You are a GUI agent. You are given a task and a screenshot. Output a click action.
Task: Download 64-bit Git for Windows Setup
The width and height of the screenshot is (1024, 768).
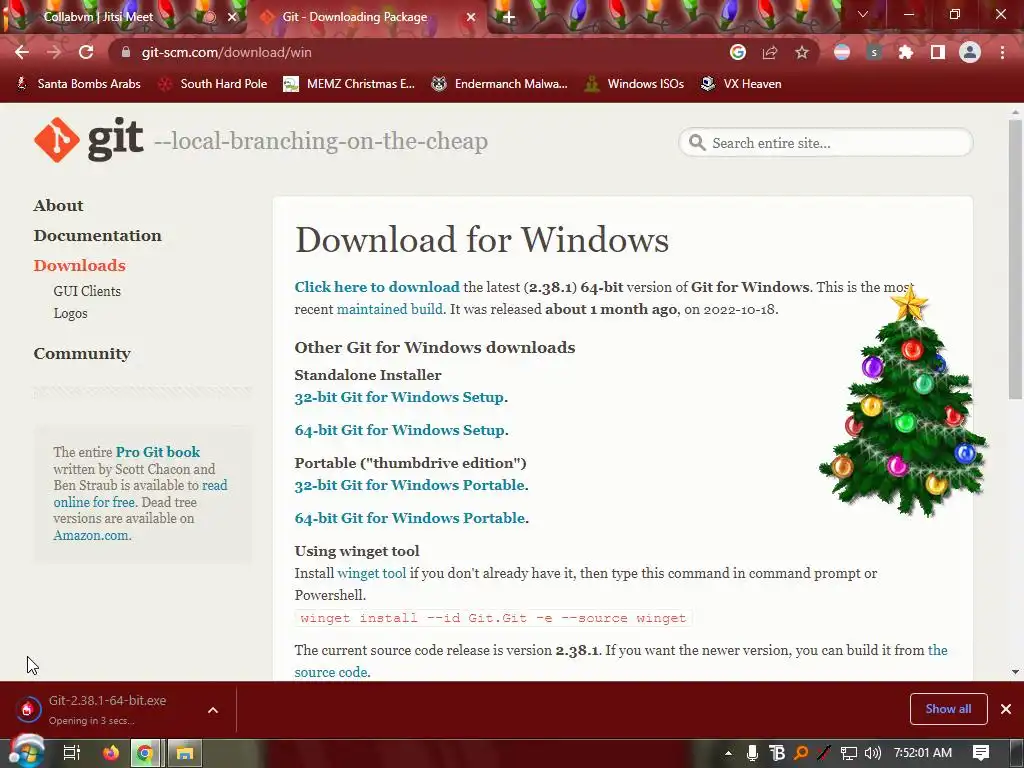(x=399, y=430)
